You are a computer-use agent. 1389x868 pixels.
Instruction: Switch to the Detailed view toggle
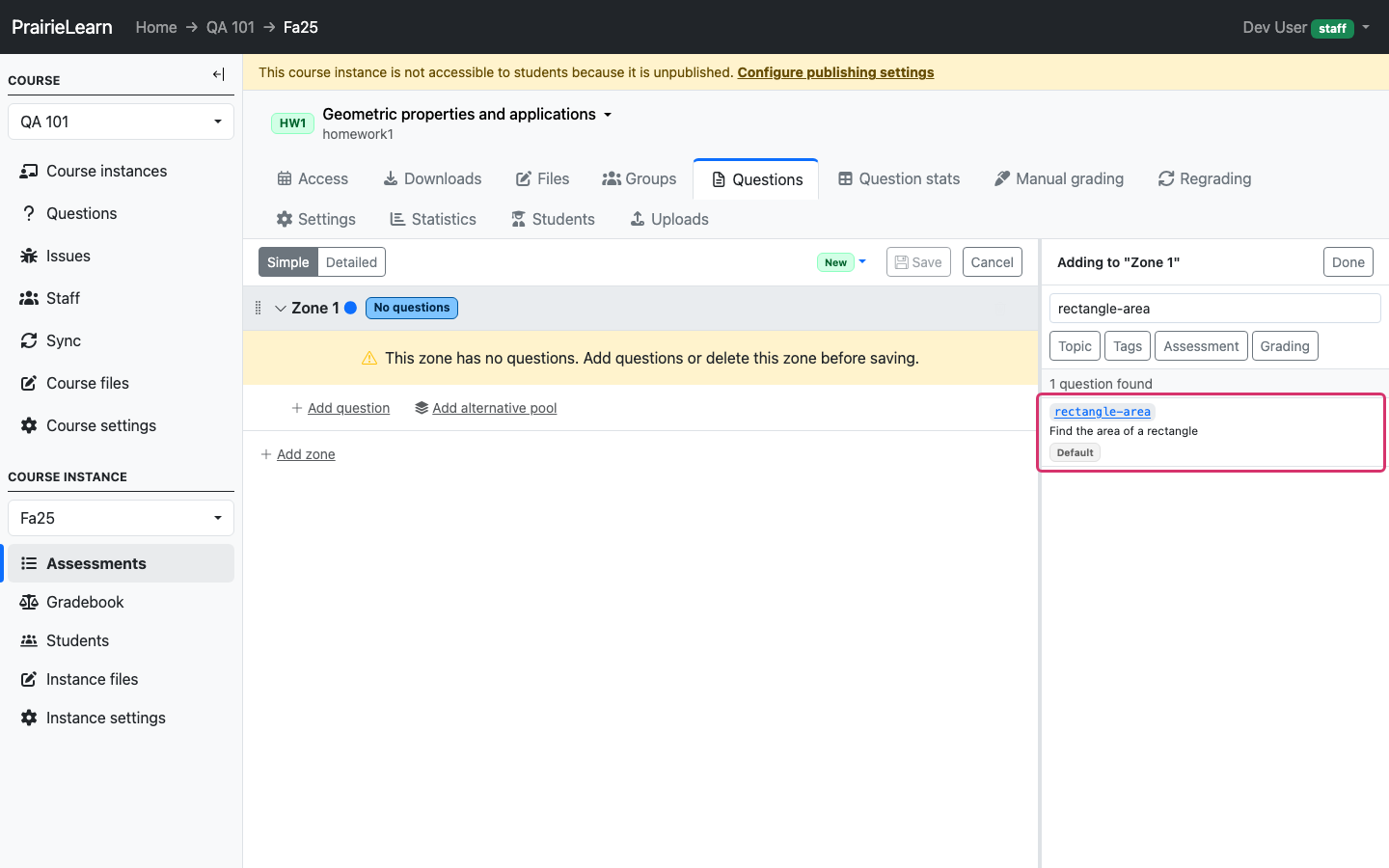click(x=351, y=262)
